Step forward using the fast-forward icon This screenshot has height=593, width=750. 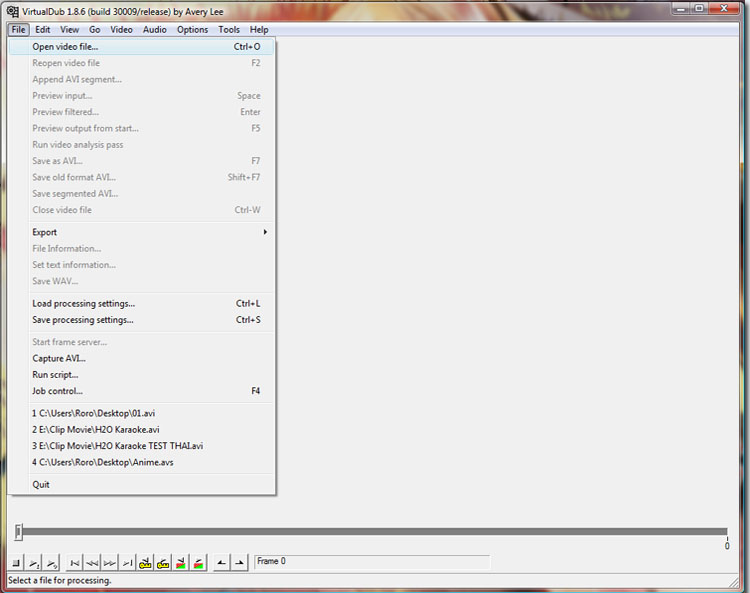[x=110, y=563]
